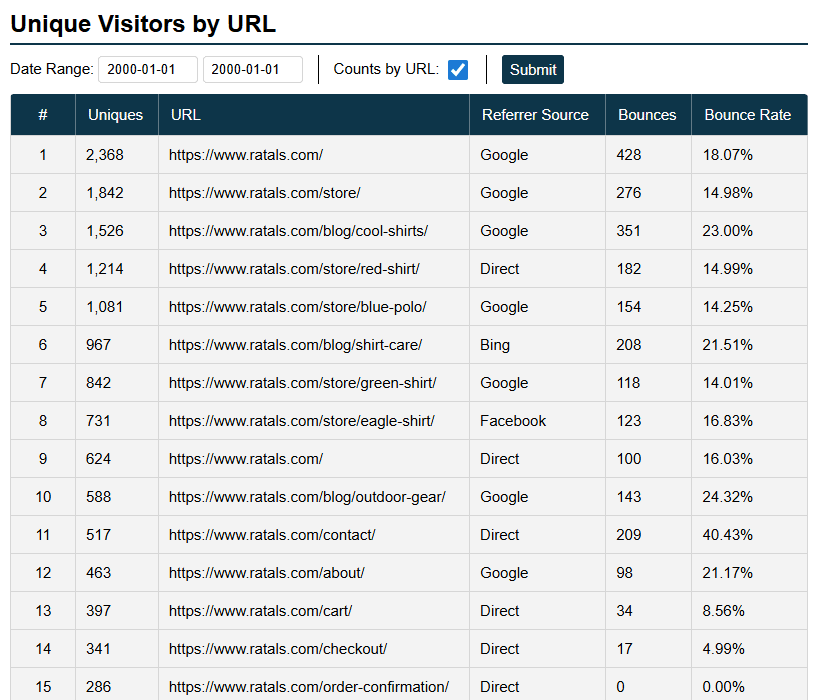Click the Referrer Source column header
818x700 pixels.
coord(535,115)
